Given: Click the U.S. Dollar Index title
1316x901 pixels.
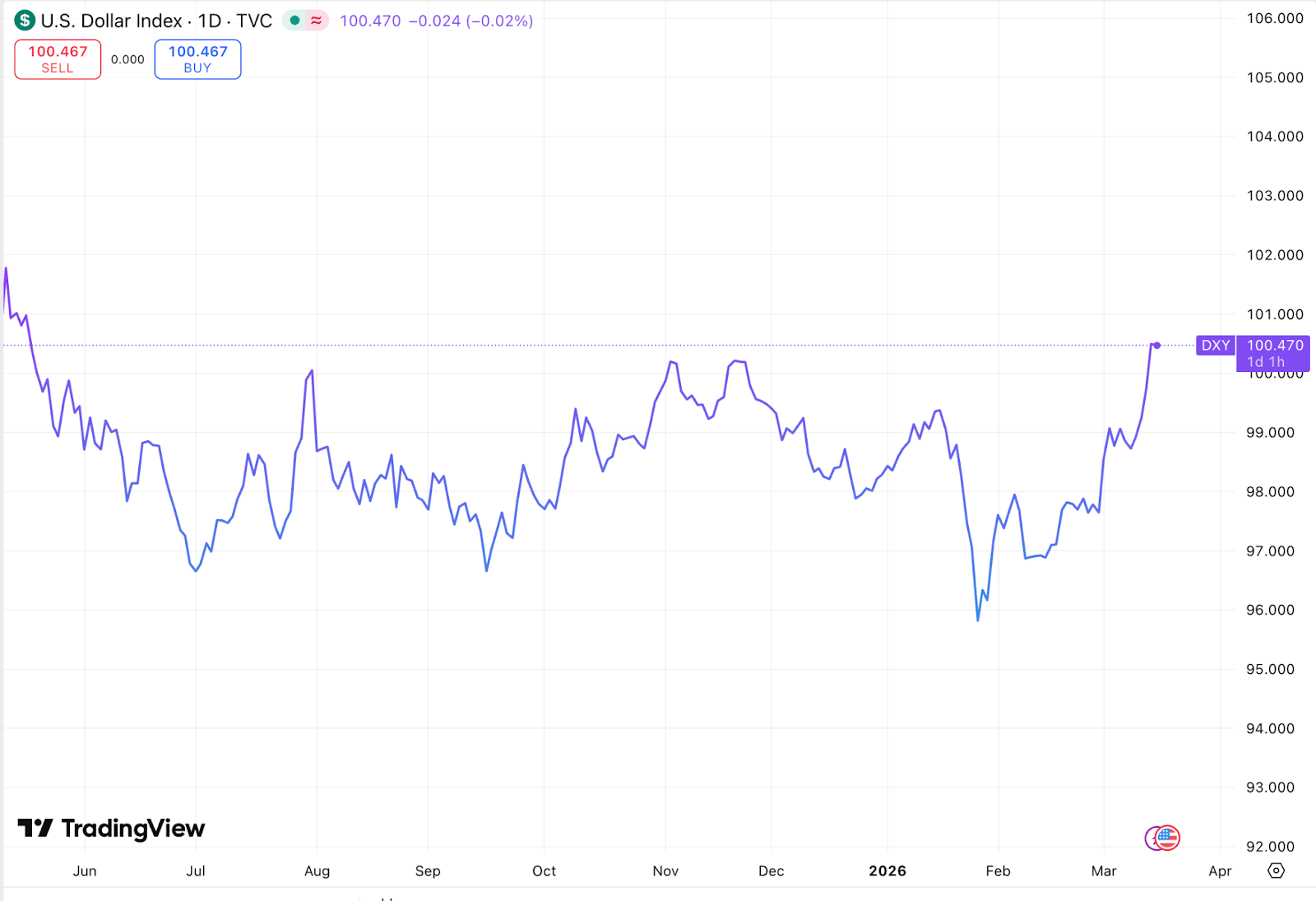Looking at the screenshot, I should 111,21.
